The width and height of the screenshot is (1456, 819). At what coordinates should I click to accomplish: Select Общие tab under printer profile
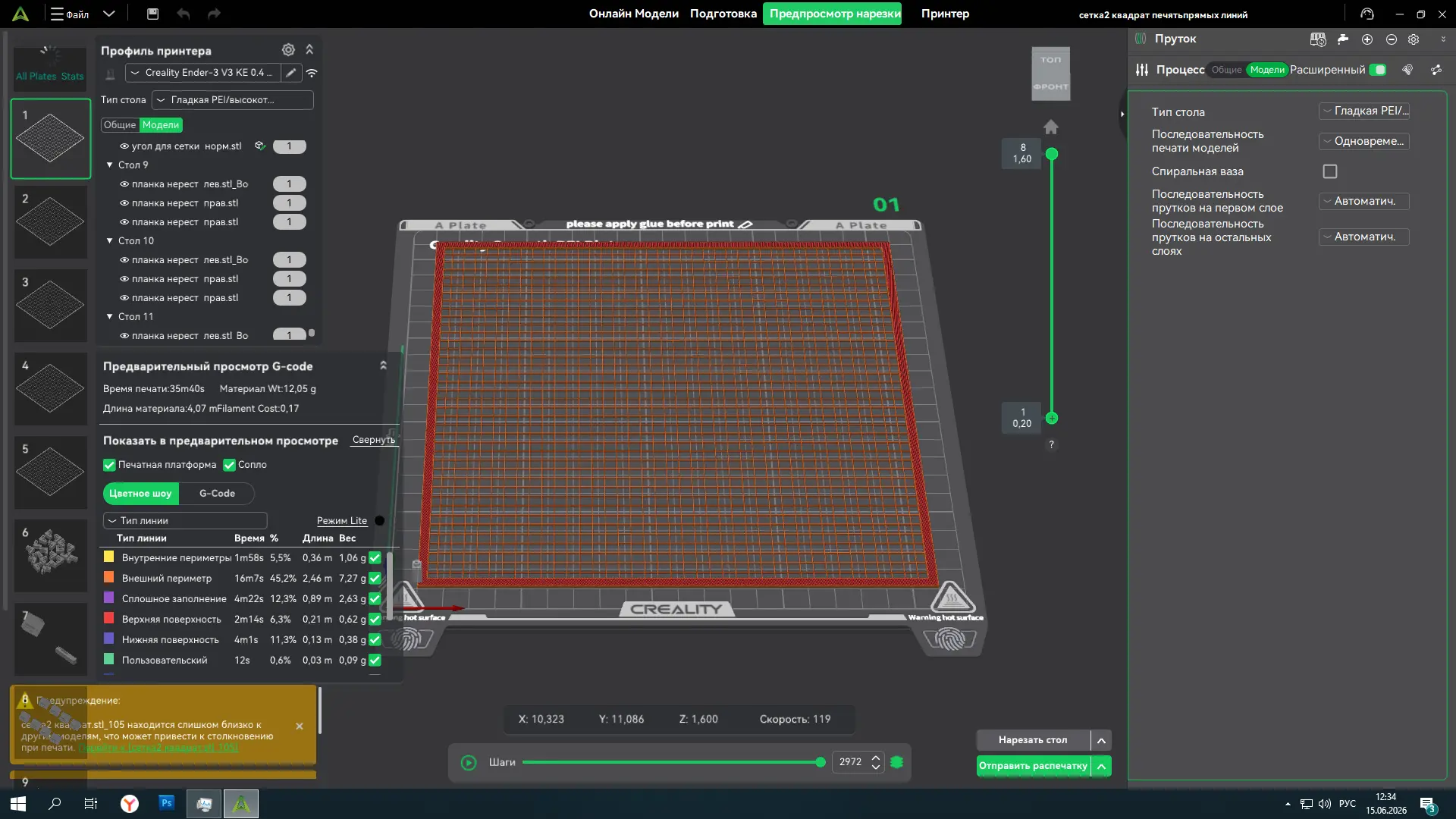pyautogui.click(x=120, y=125)
